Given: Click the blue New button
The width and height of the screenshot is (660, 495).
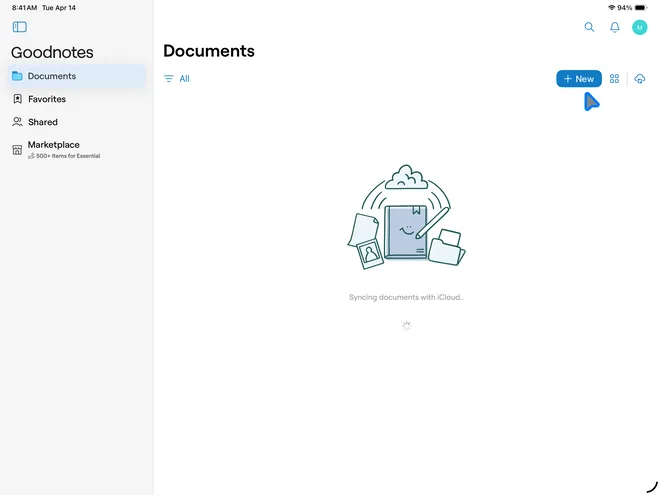Looking at the screenshot, I should (579, 79).
